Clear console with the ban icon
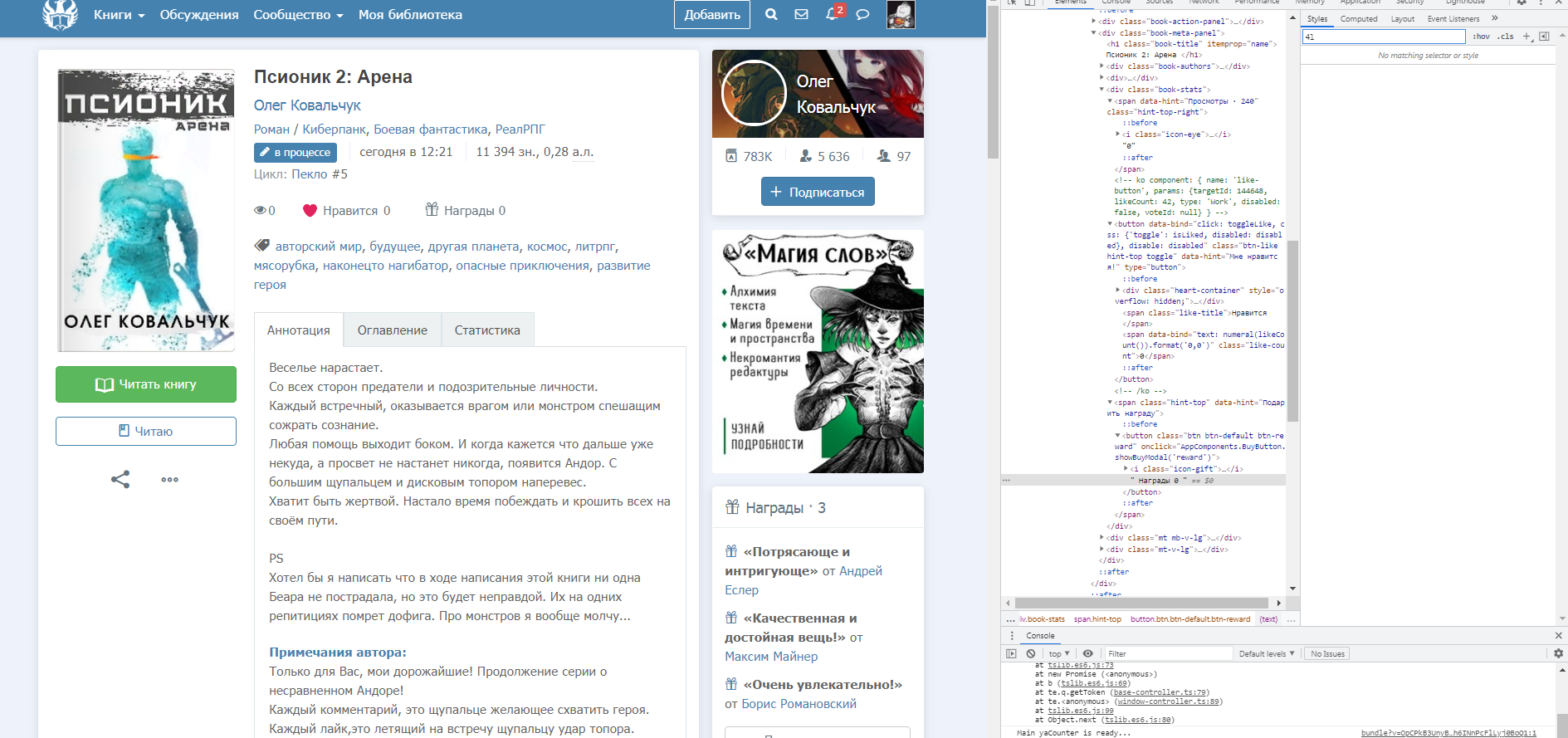The image size is (1568, 738). [1030, 653]
